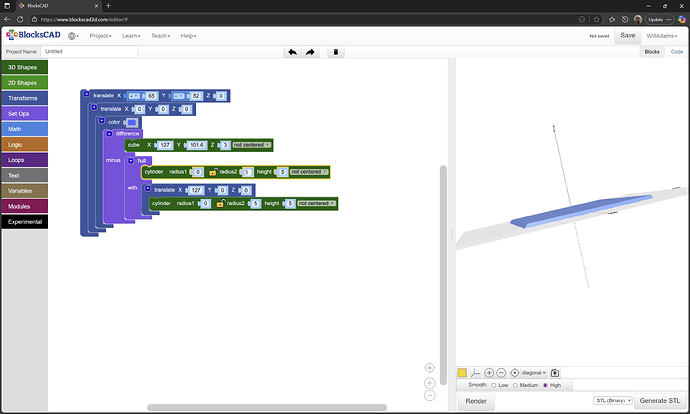Viewport: 690px width, 414px height.
Task: Take a snapshot with the camera icon
Action: pyautogui.click(x=555, y=373)
